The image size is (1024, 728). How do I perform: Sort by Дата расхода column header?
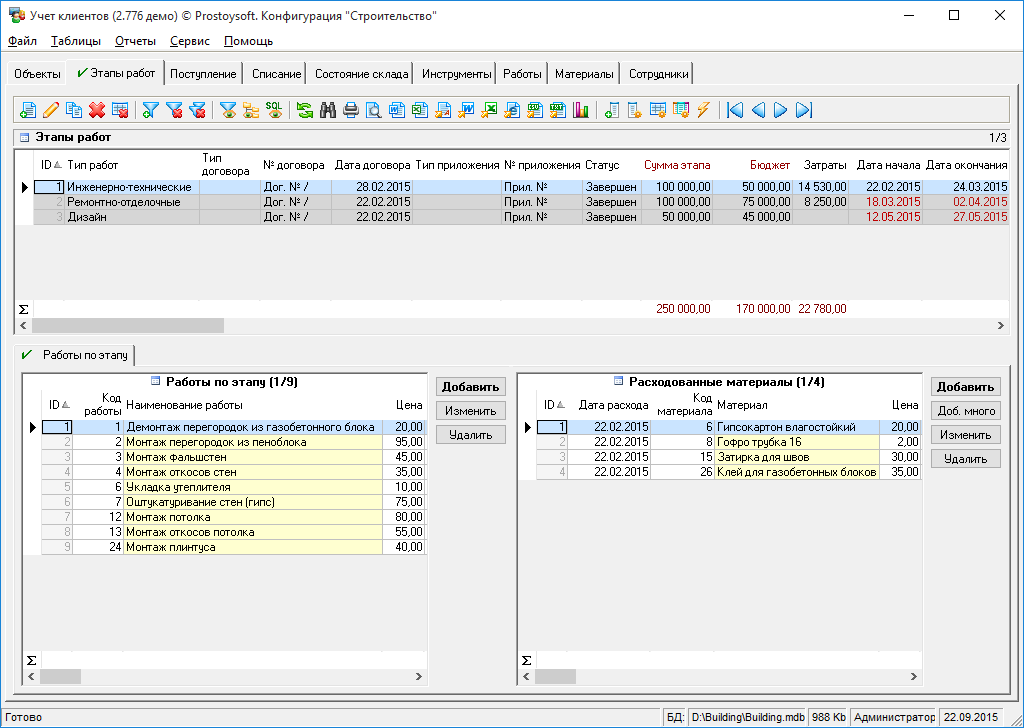(x=610, y=405)
